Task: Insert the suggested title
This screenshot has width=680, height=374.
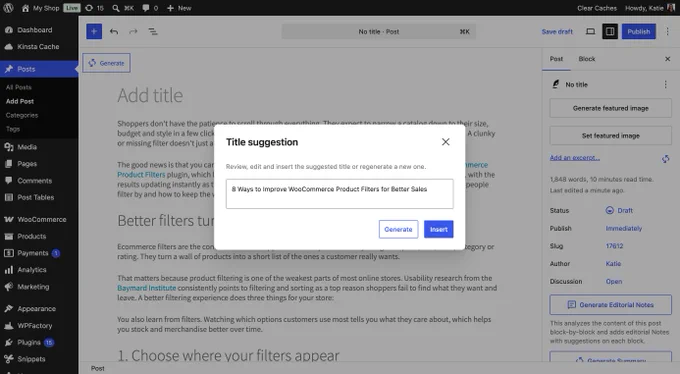Action: click(x=438, y=229)
